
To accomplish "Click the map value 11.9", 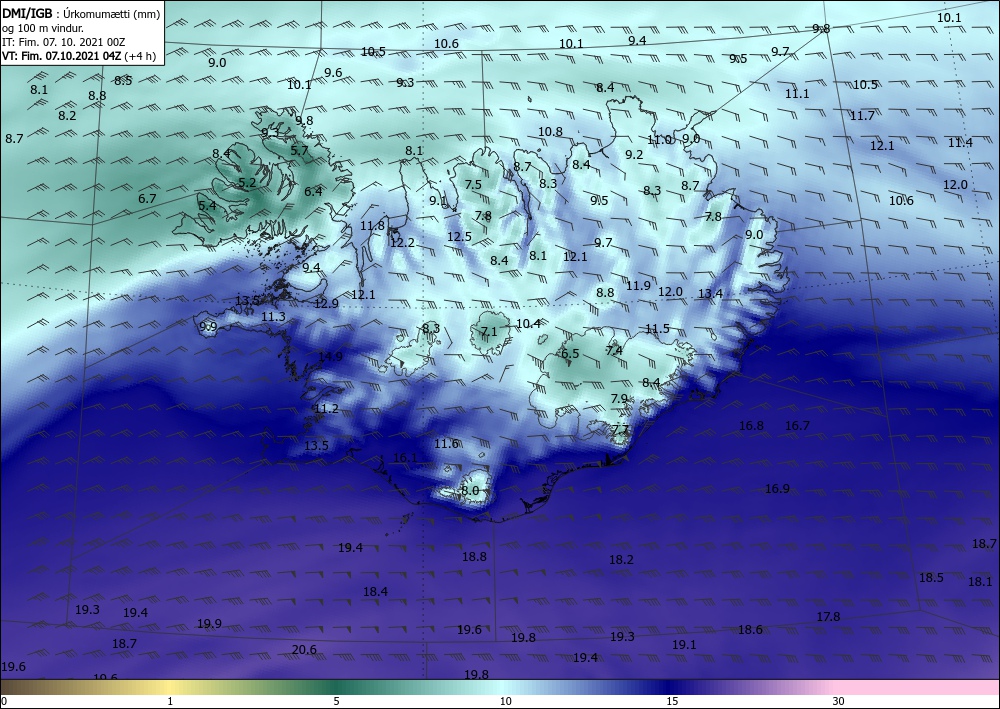I will (638, 286).
